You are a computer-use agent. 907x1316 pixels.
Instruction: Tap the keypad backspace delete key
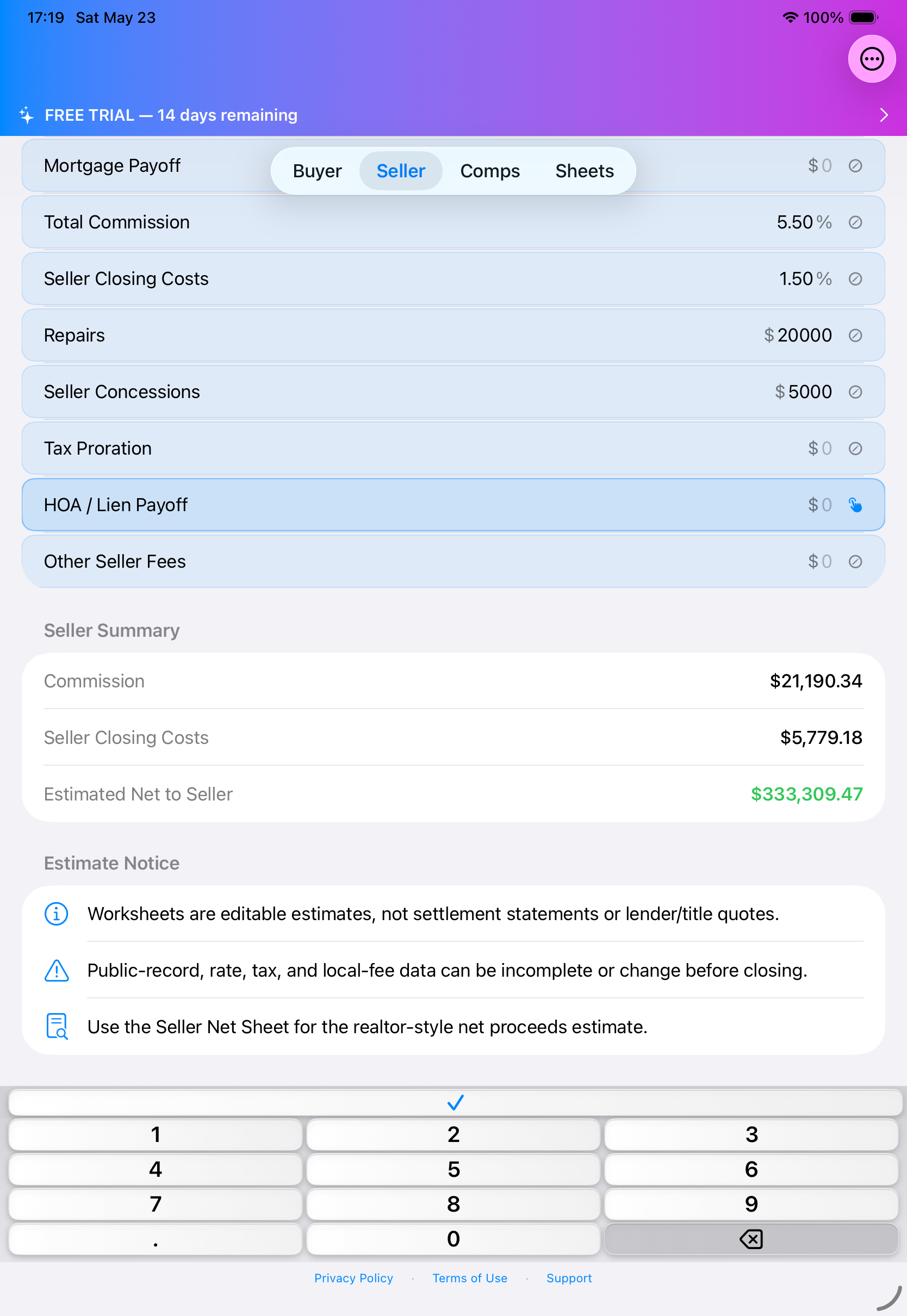coord(751,1238)
